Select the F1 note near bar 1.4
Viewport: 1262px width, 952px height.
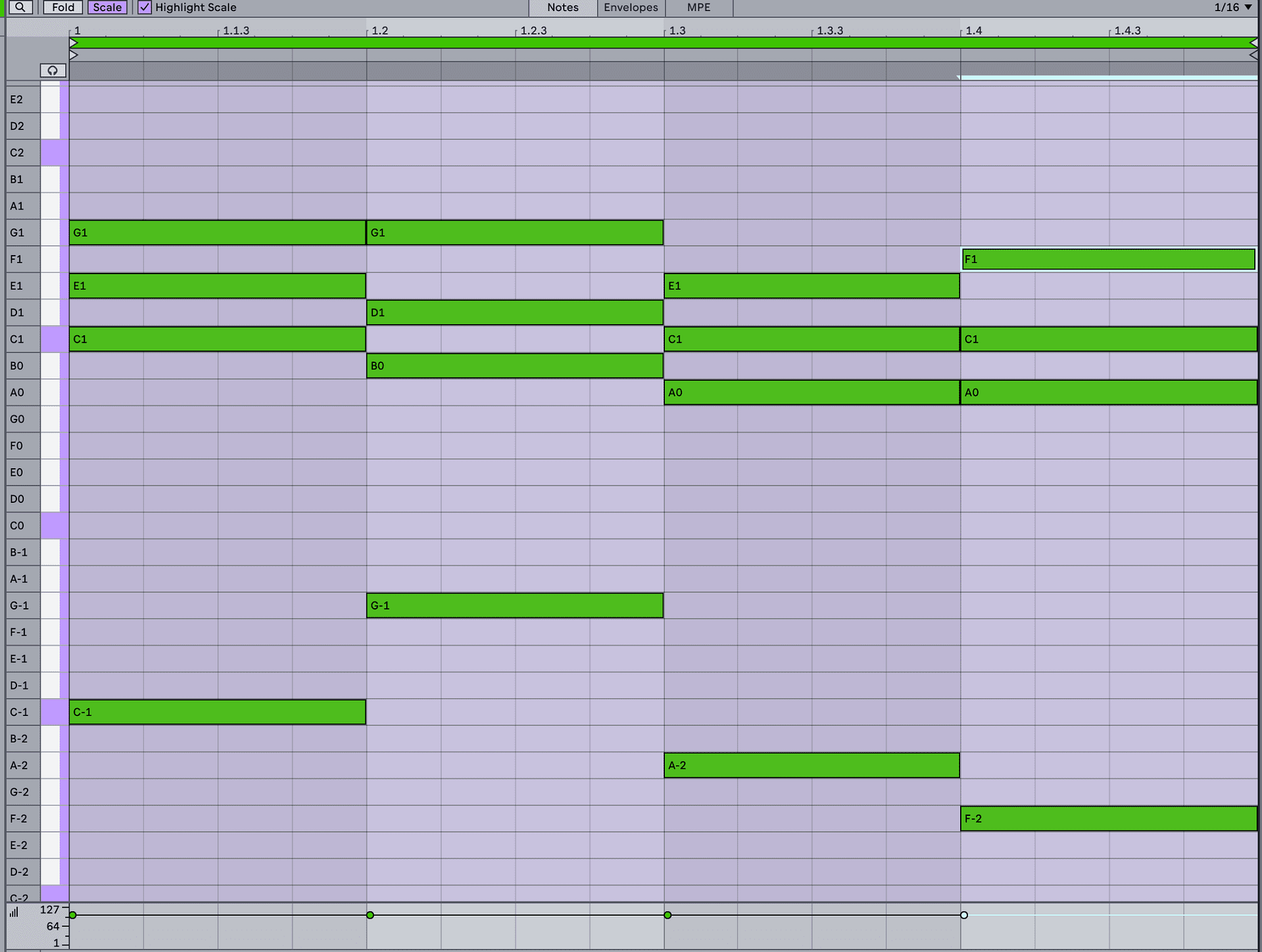(1108, 259)
